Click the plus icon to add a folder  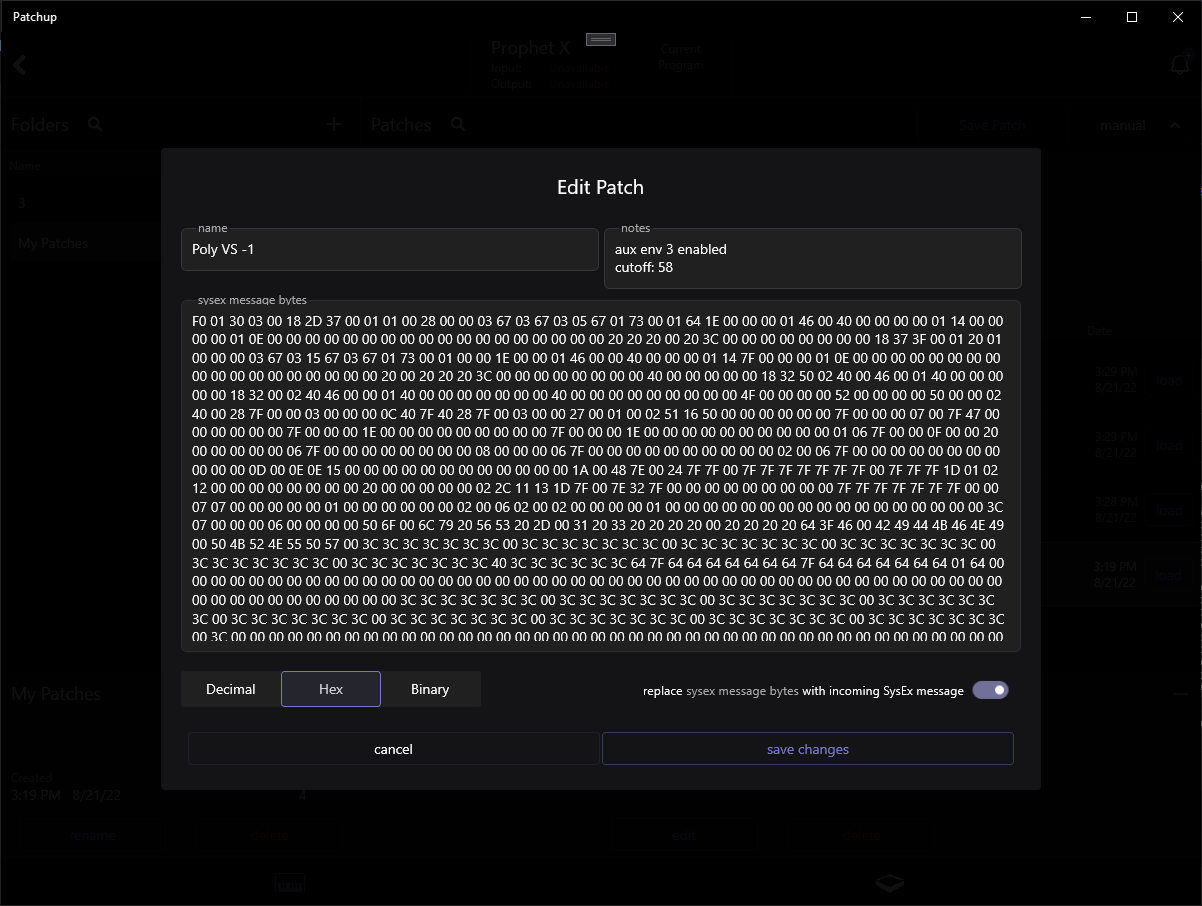tap(334, 125)
